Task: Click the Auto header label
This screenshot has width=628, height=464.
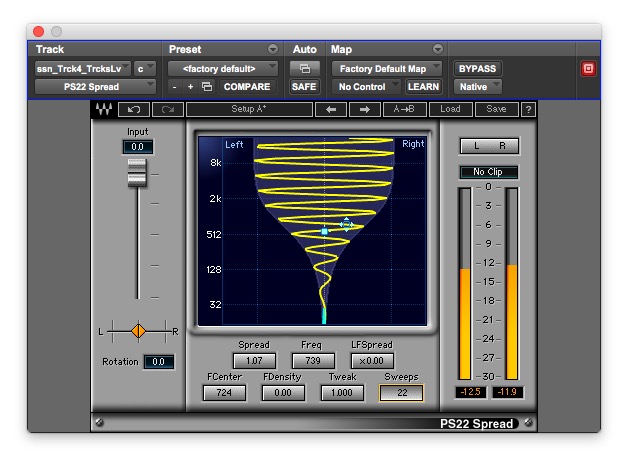Action: [x=304, y=49]
